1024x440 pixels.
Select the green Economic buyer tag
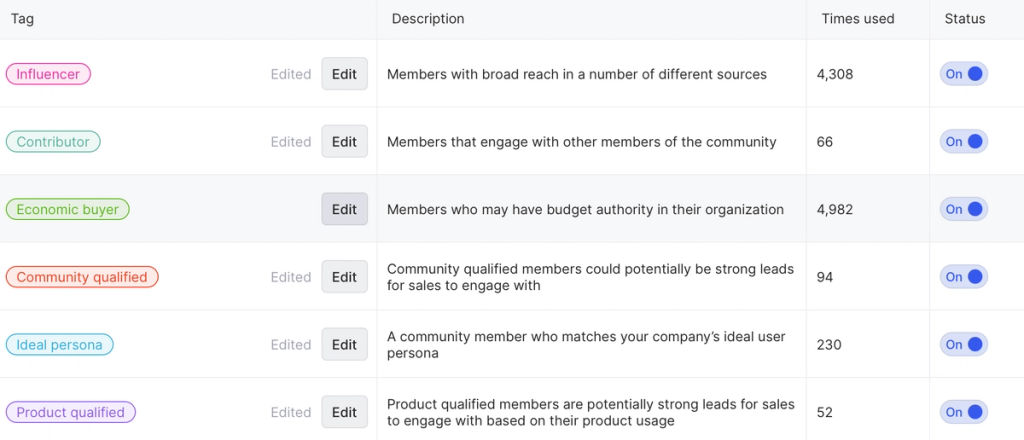point(67,209)
